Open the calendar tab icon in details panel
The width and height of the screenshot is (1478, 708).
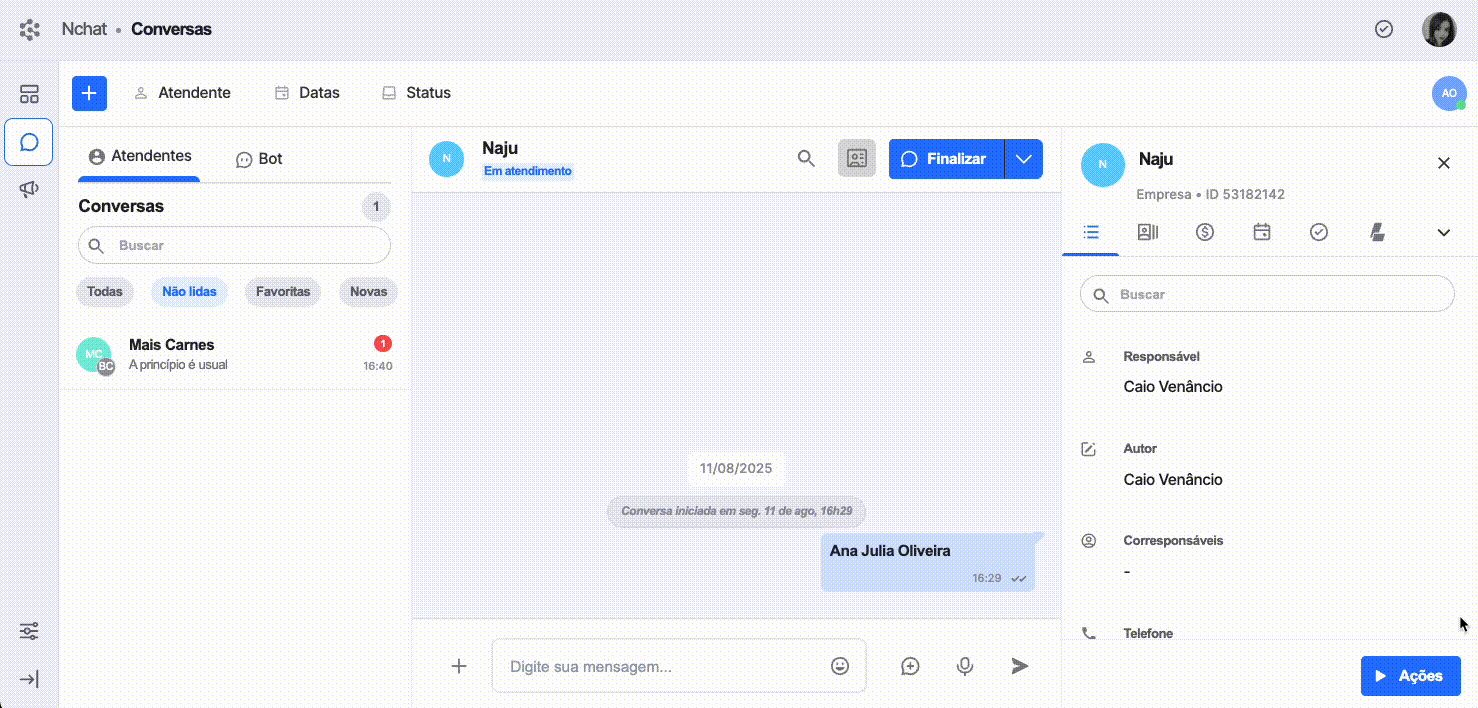tap(1262, 232)
